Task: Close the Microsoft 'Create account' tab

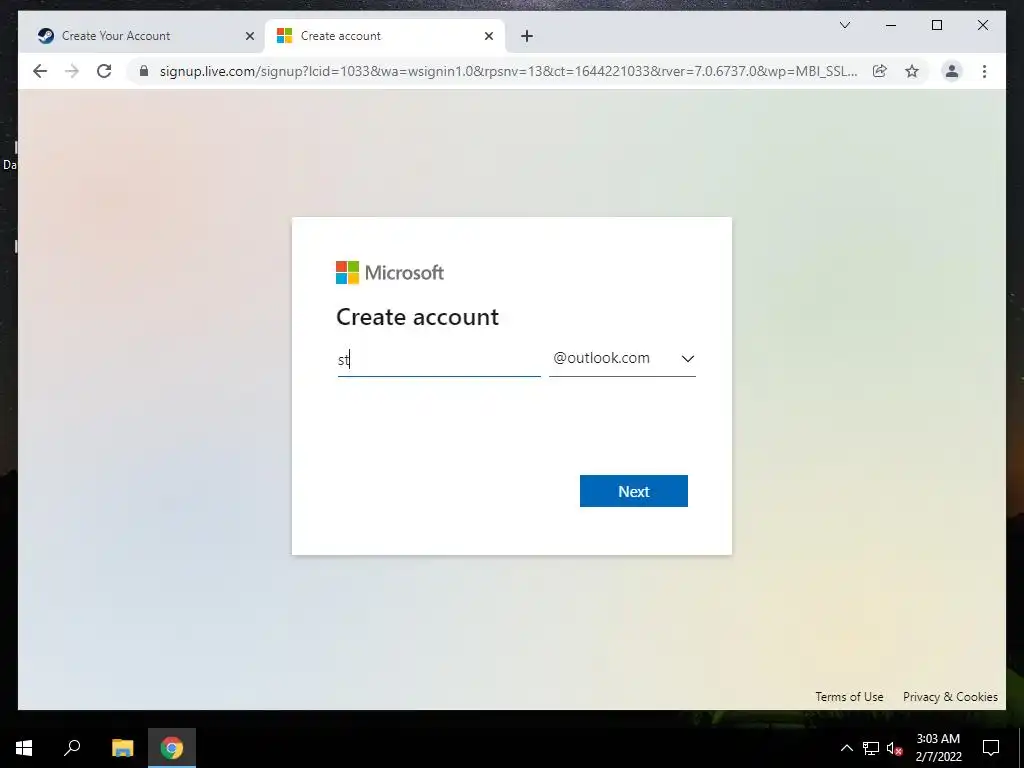Action: click(488, 36)
